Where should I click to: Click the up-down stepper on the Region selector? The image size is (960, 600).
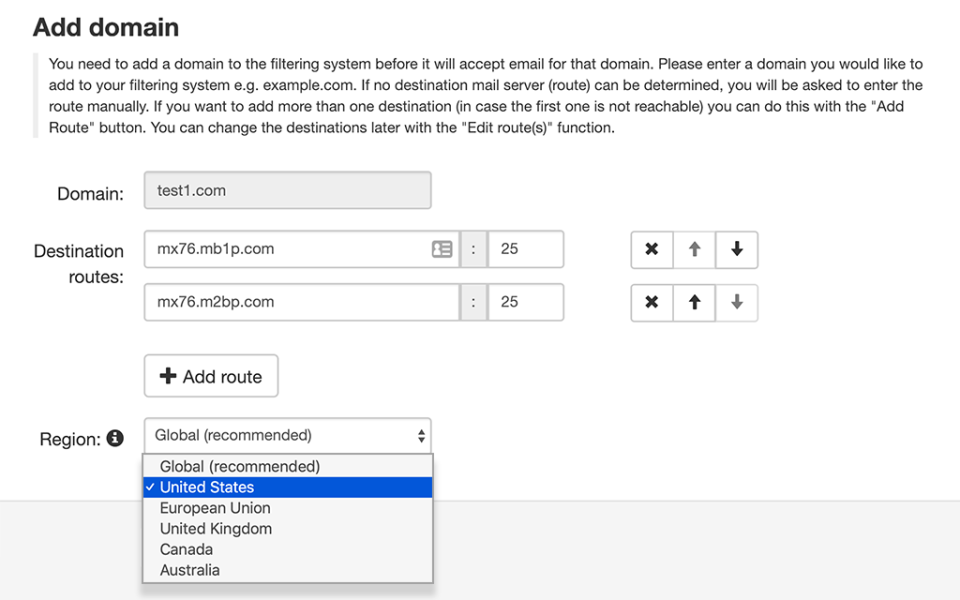[x=421, y=435]
